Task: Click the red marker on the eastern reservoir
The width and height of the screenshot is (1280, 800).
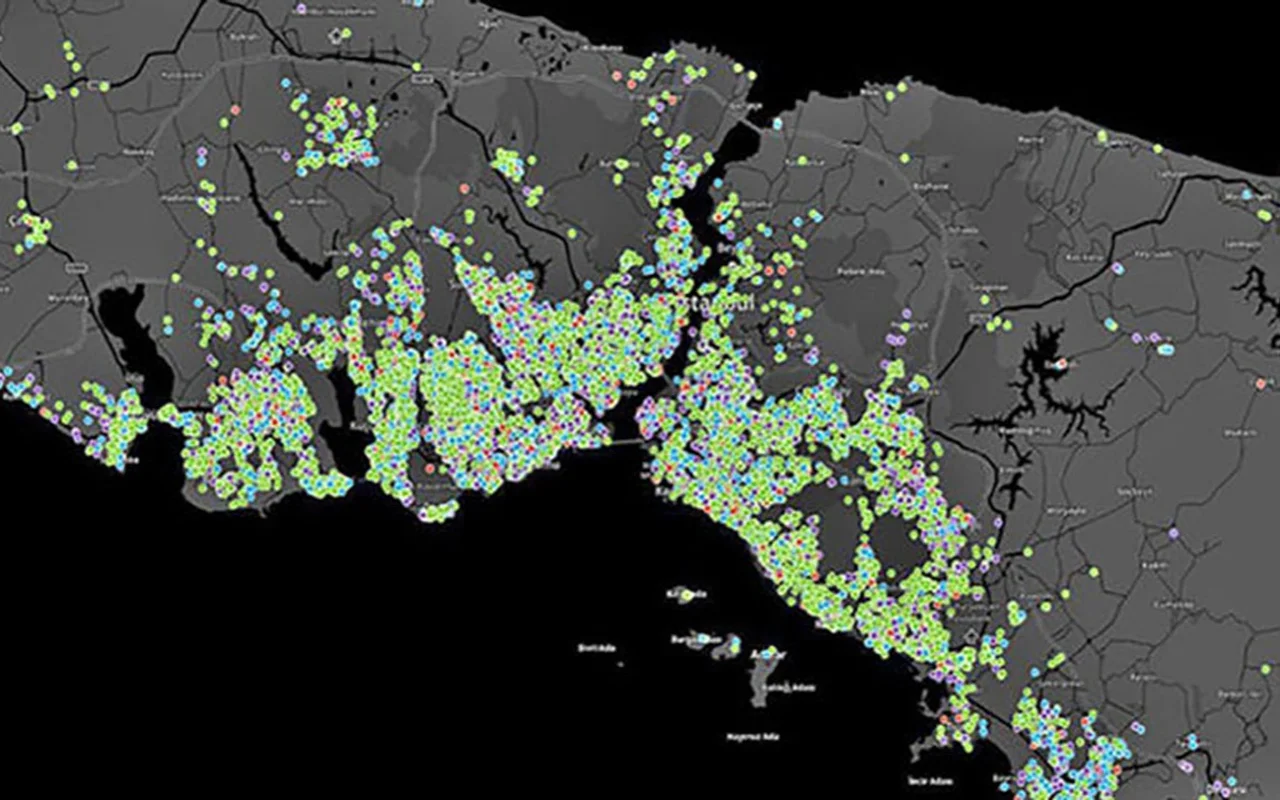Action: [x=1063, y=363]
